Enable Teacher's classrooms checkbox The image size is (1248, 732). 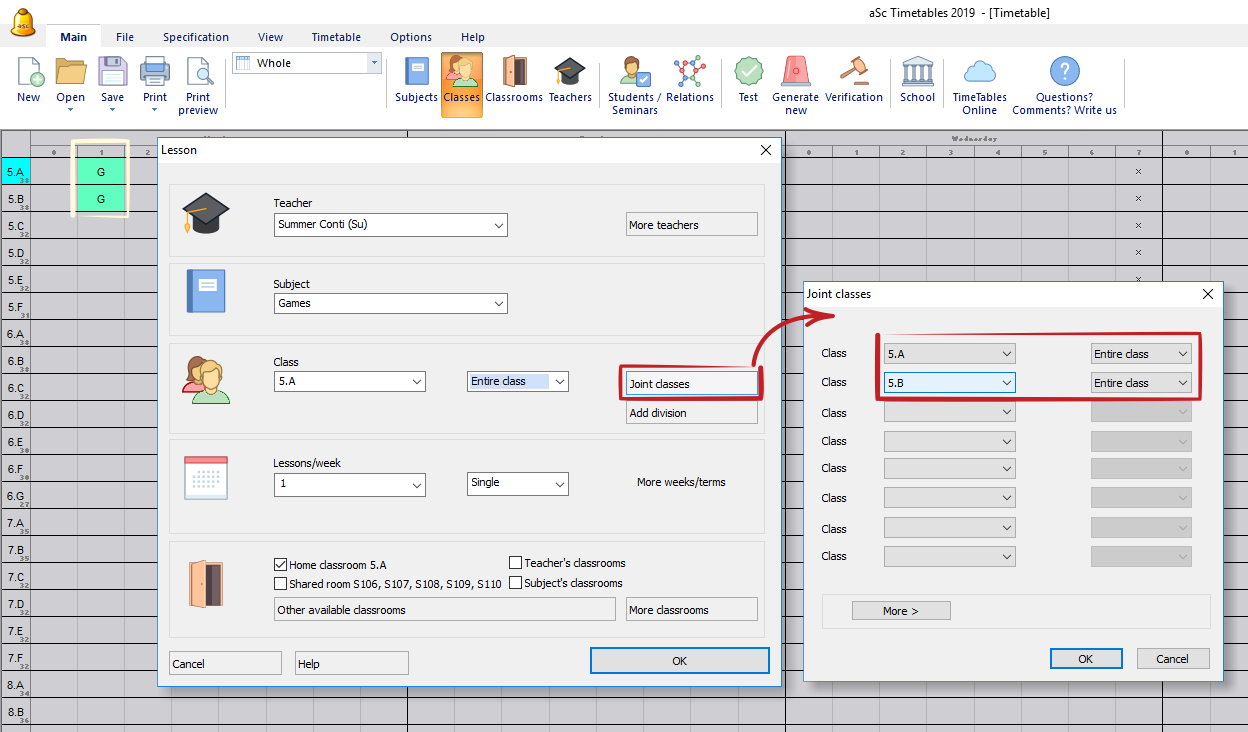[x=516, y=563]
